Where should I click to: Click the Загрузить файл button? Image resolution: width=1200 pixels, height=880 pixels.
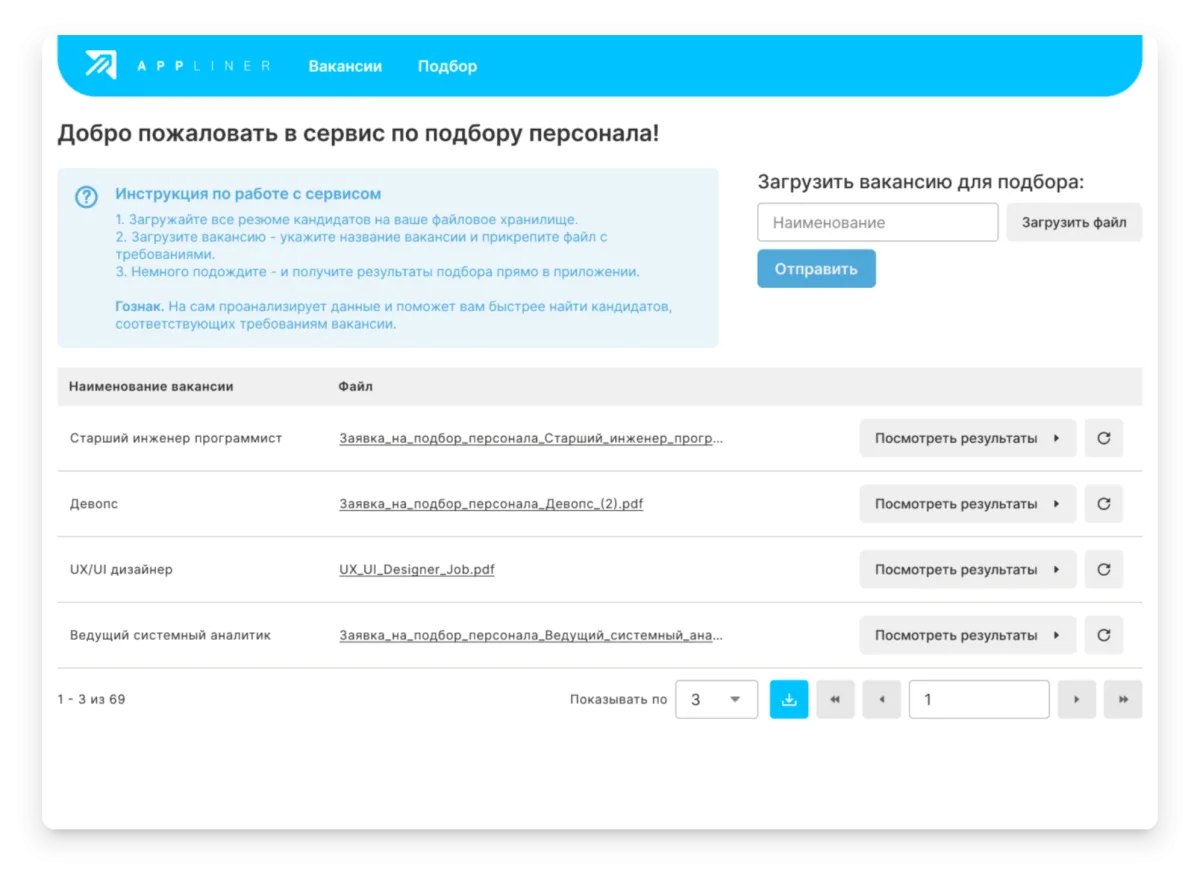pyautogui.click(x=1073, y=222)
